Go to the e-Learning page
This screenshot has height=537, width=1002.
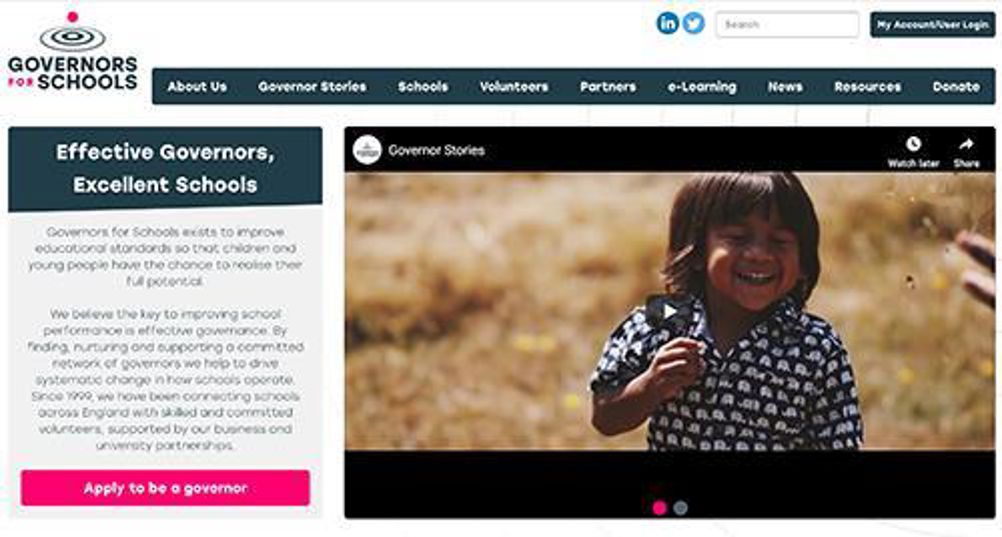(x=702, y=86)
